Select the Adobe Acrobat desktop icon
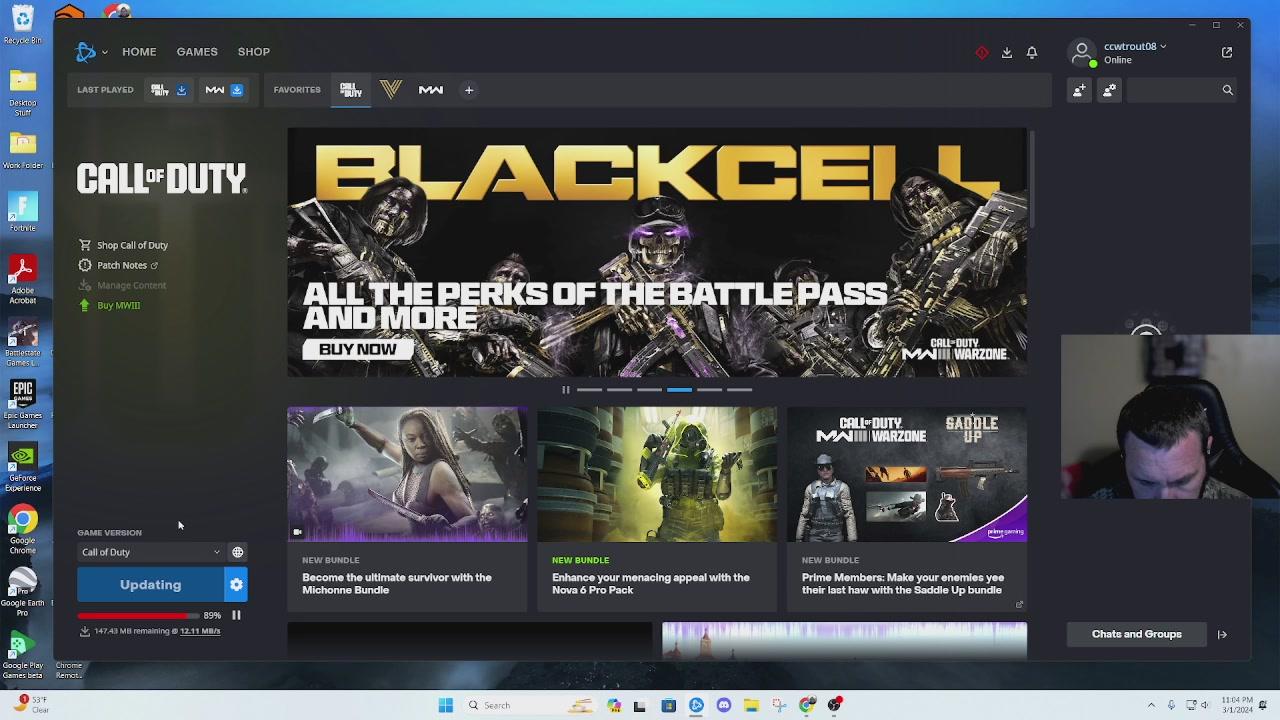Viewport: 1280px width, 720px height. (23, 279)
